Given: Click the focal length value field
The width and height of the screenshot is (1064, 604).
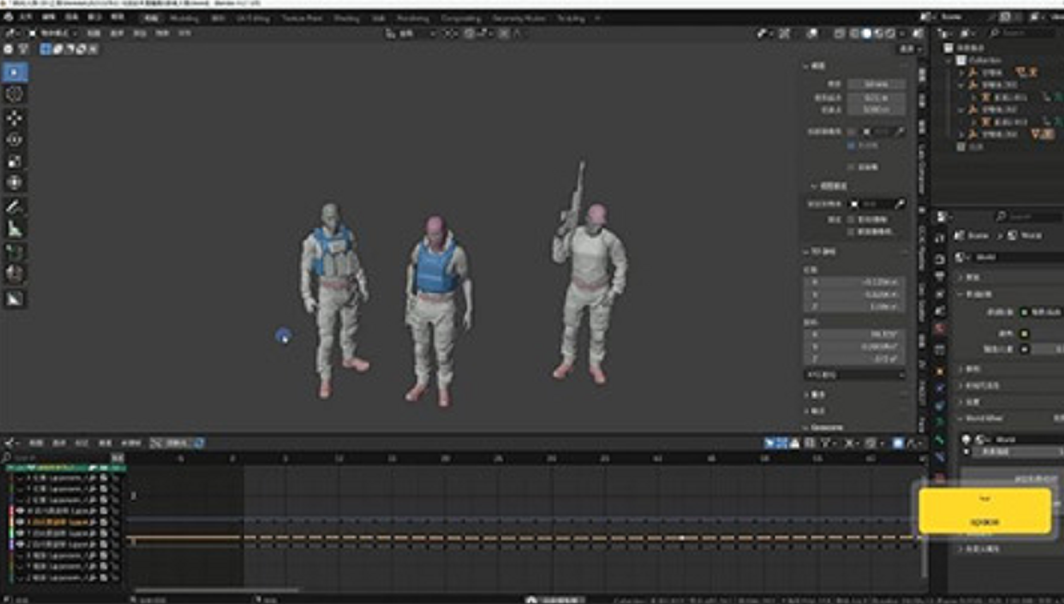Looking at the screenshot, I should click(876, 84).
